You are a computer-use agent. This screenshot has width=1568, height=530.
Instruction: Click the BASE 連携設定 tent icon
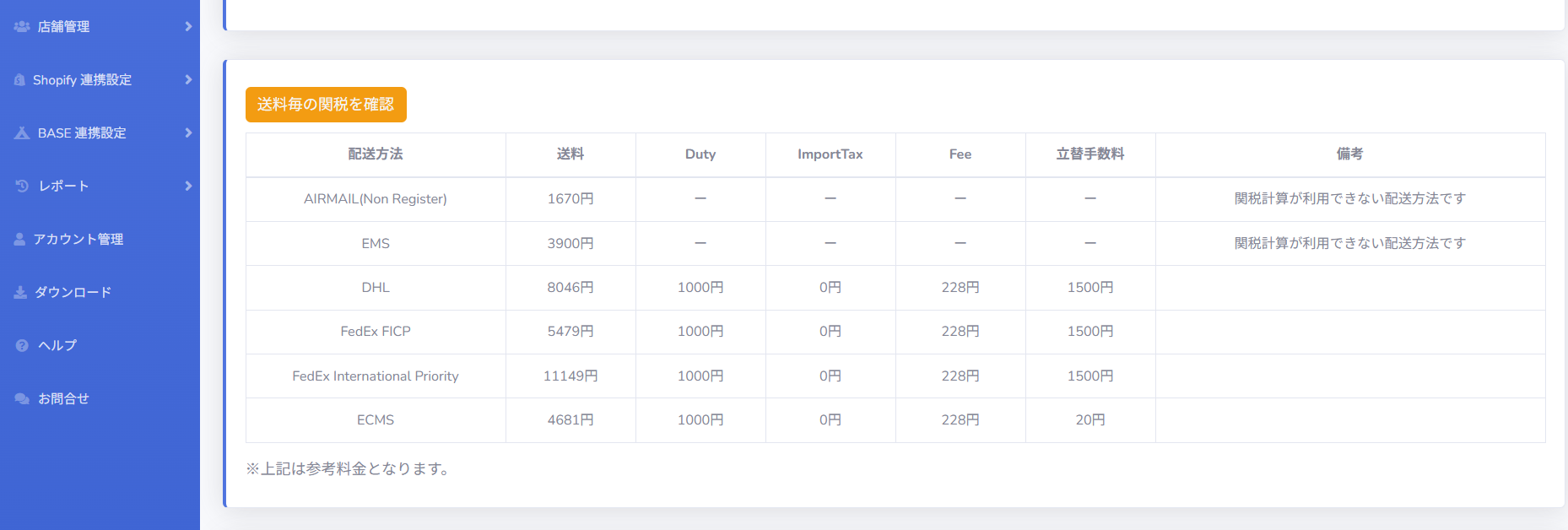22,133
